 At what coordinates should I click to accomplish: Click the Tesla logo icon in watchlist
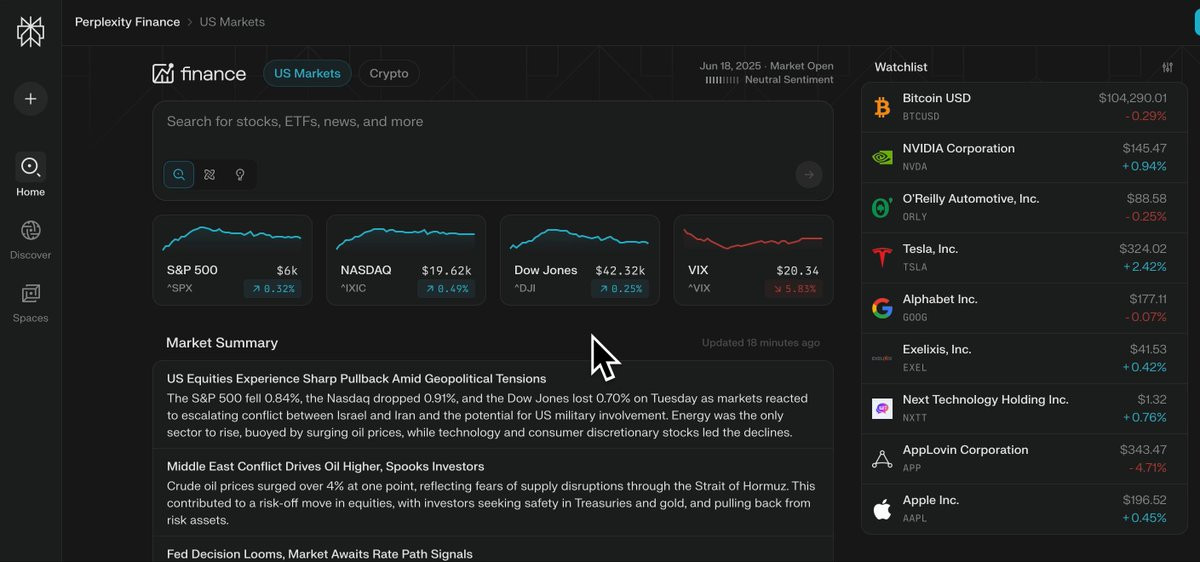tap(882, 257)
